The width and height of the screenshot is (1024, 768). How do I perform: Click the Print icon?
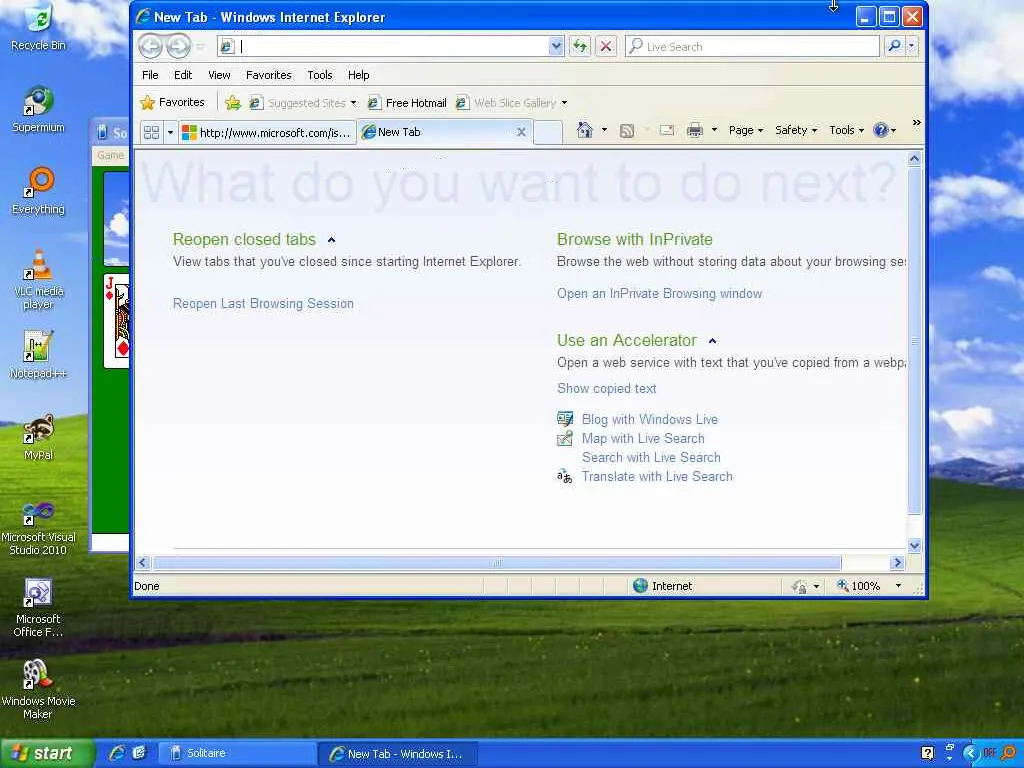click(x=695, y=131)
